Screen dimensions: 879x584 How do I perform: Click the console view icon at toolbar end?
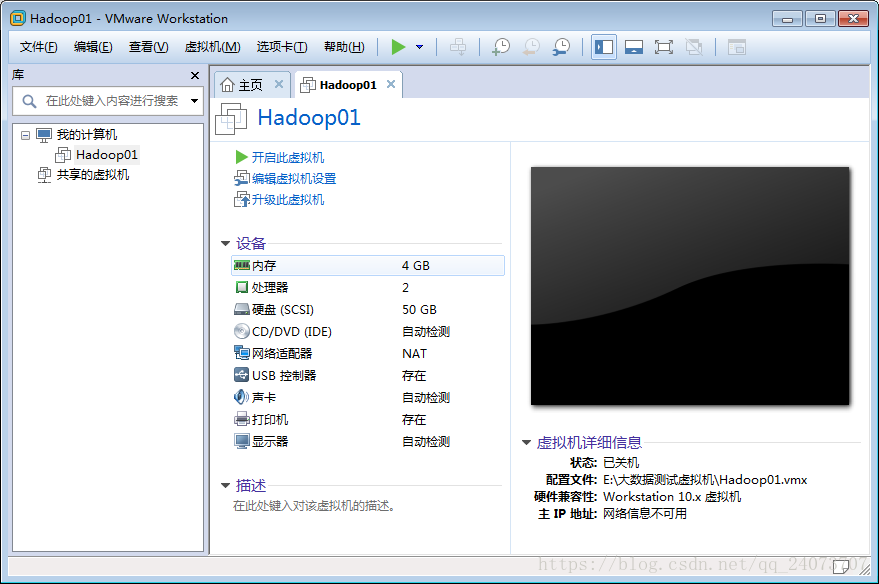[737, 47]
